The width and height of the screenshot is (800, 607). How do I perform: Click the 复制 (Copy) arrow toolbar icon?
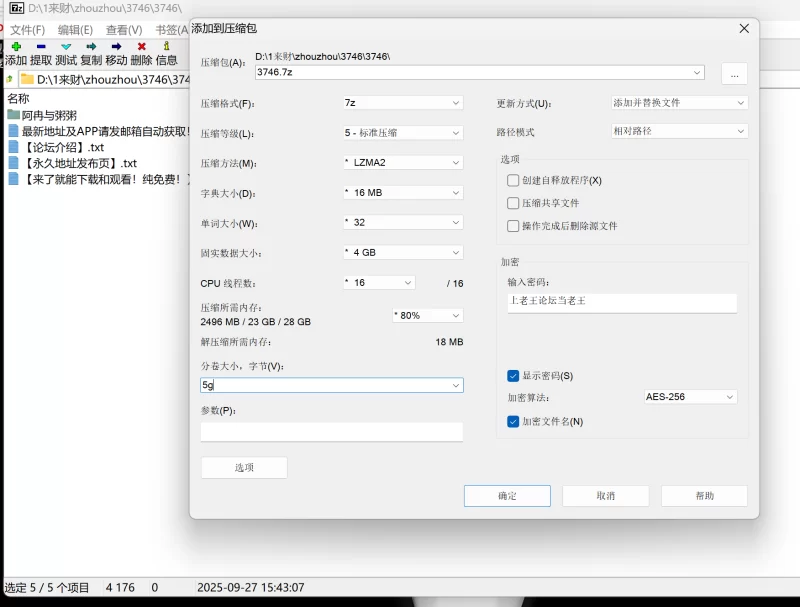(91, 46)
